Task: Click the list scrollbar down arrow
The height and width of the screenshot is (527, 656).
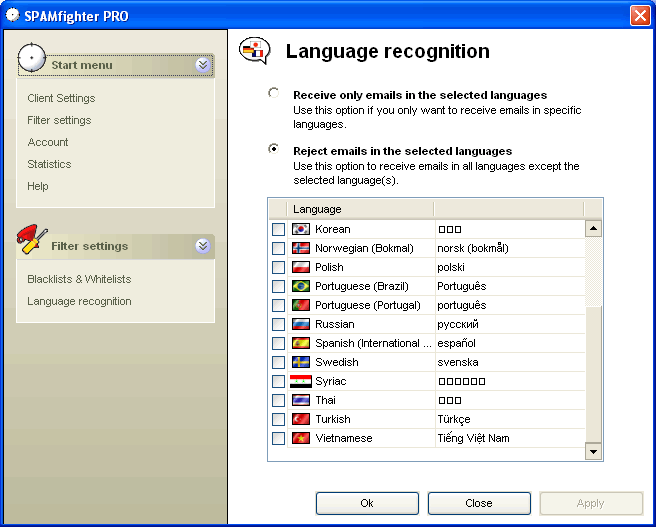Action: 593,452
